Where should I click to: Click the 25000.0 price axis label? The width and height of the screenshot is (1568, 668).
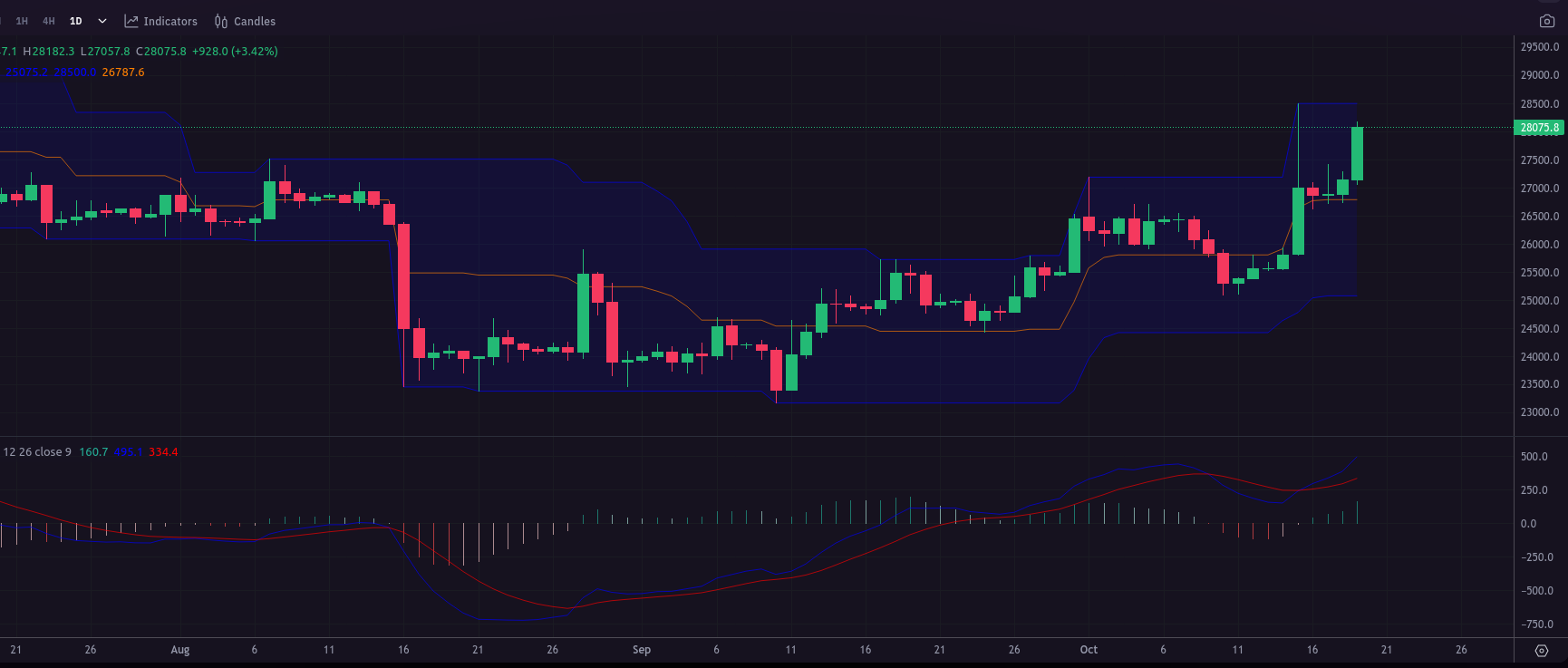tap(1540, 301)
